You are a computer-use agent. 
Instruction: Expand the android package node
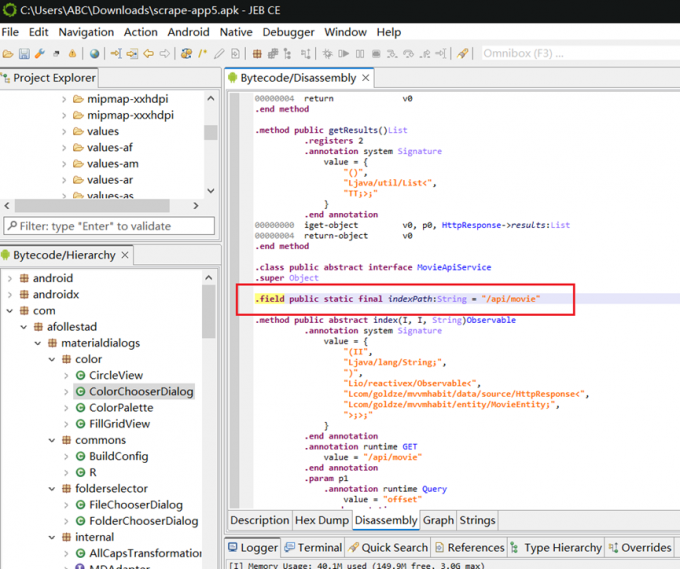point(10,278)
